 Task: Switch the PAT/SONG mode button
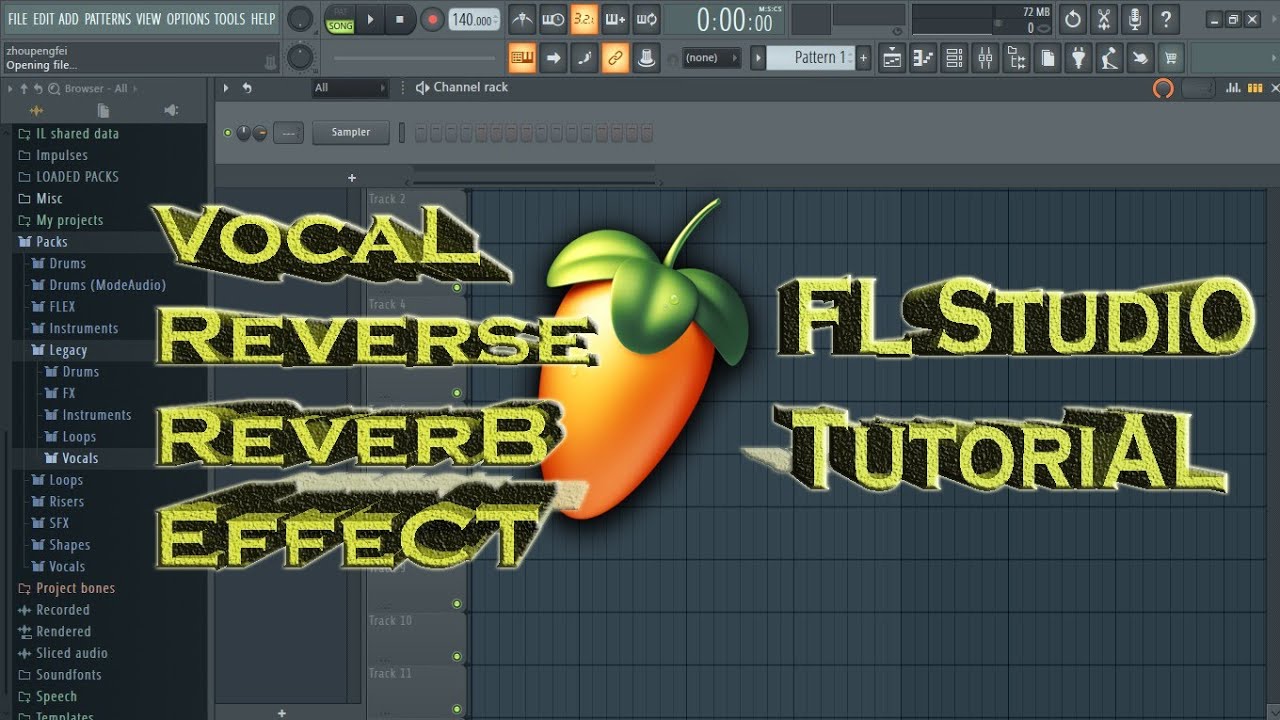pos(340,19)
